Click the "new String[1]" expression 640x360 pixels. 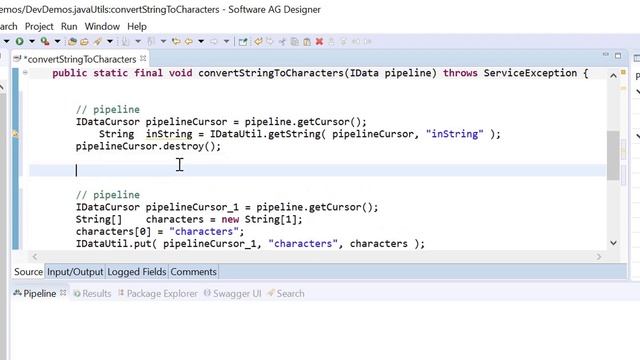pos(262,219)
